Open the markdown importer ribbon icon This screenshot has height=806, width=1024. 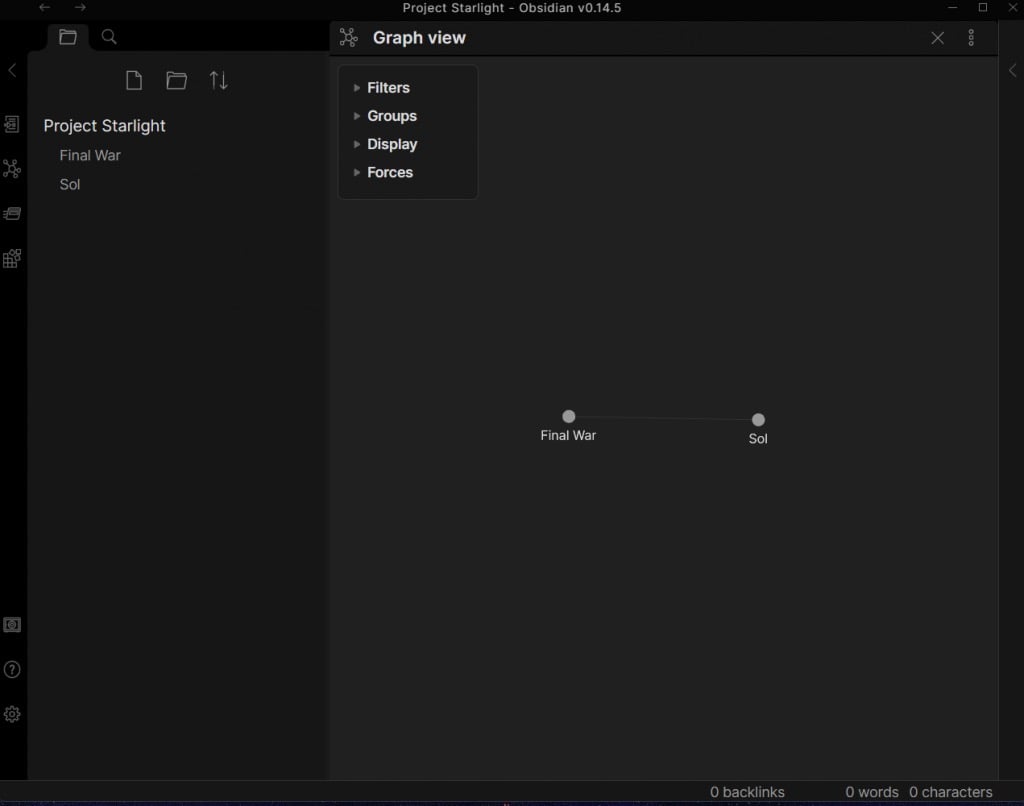[12, 258]
